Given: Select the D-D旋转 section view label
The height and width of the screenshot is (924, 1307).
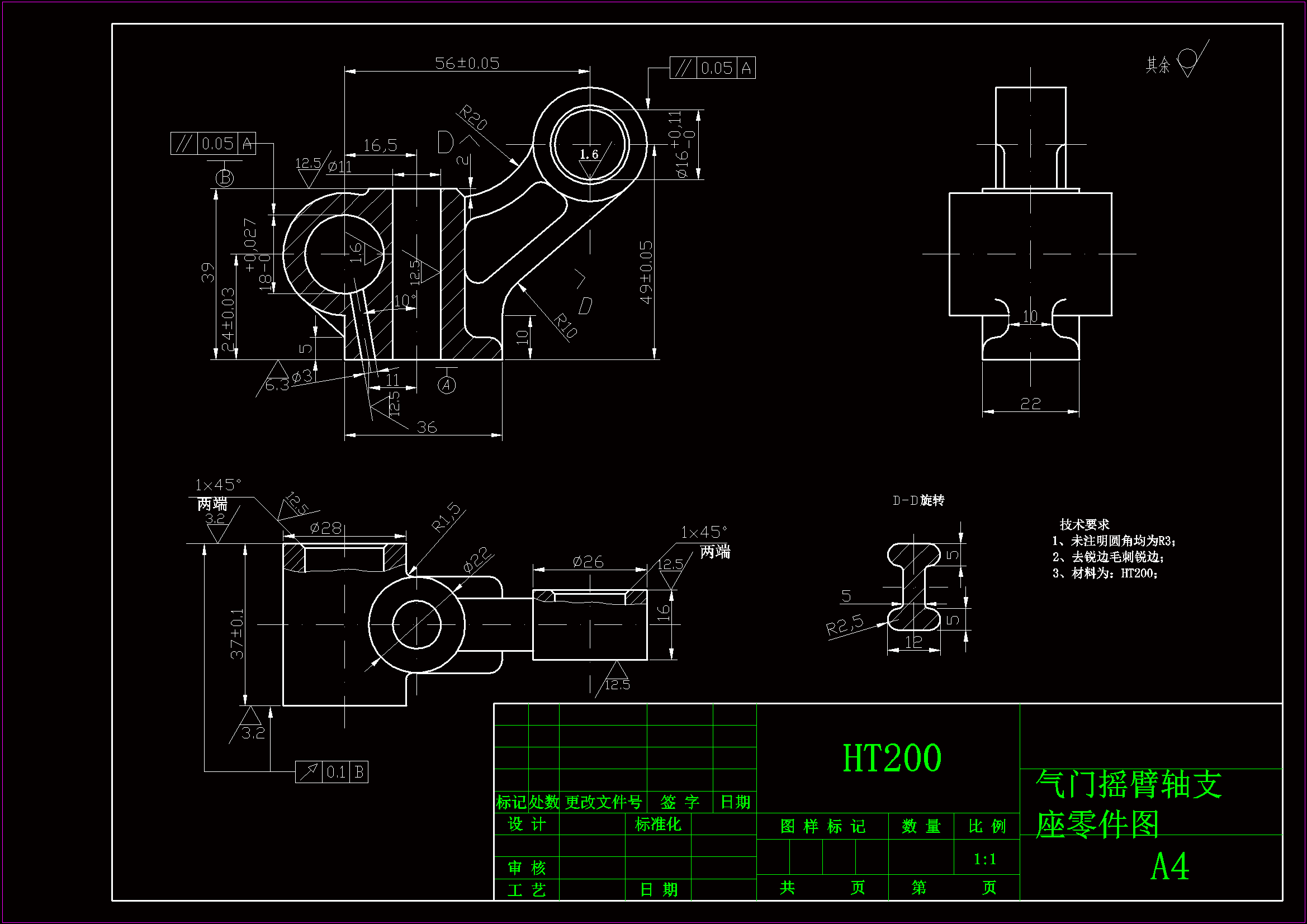Looking at the screenshot, I should point(918,500).
